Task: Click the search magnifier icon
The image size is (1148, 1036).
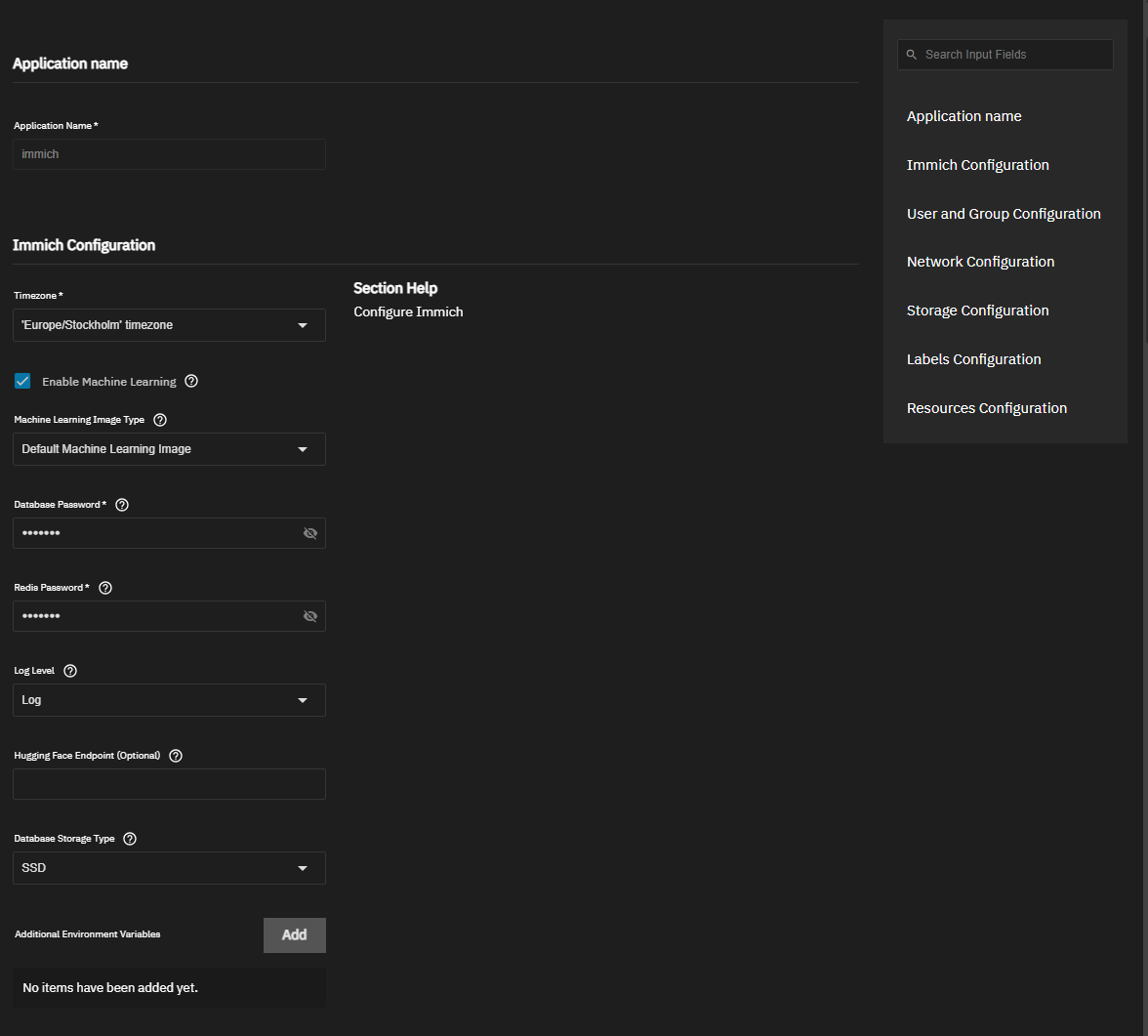Action: click(912, 55)
